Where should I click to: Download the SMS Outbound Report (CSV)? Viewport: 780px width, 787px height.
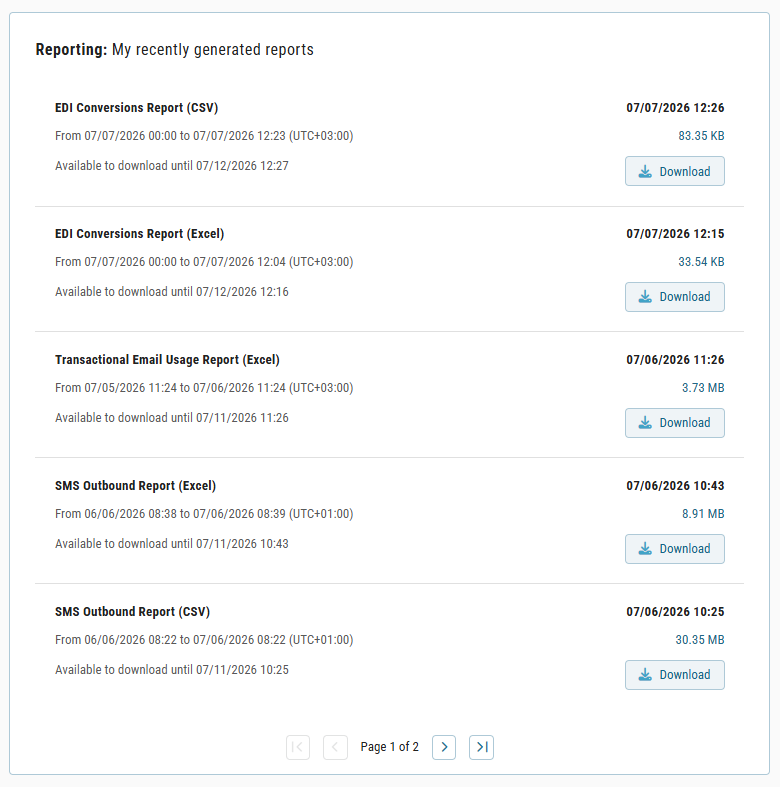675,675
